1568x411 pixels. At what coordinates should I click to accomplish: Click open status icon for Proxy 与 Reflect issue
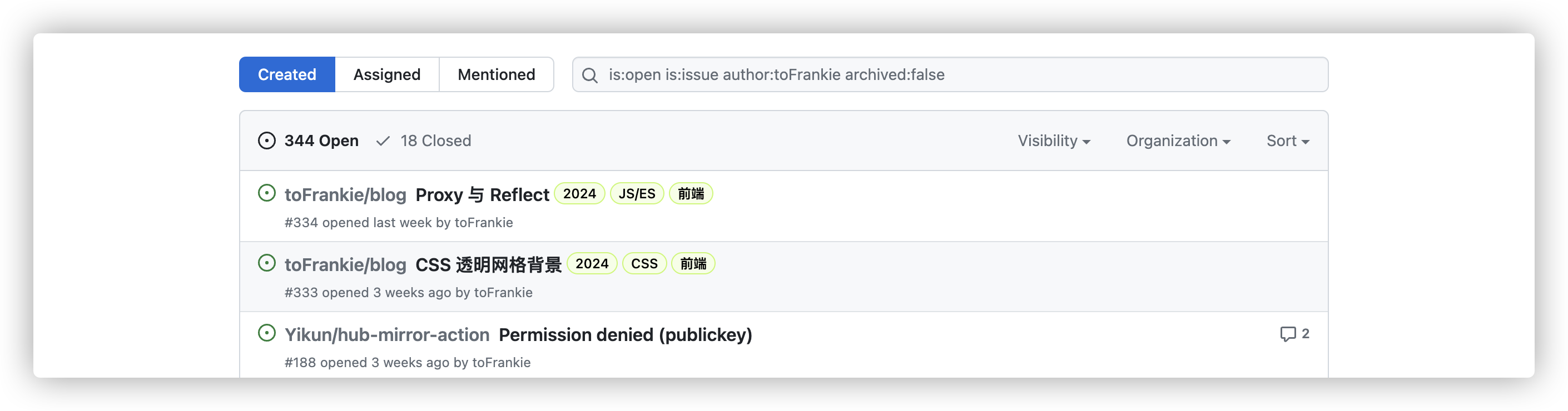click(266, 193)
